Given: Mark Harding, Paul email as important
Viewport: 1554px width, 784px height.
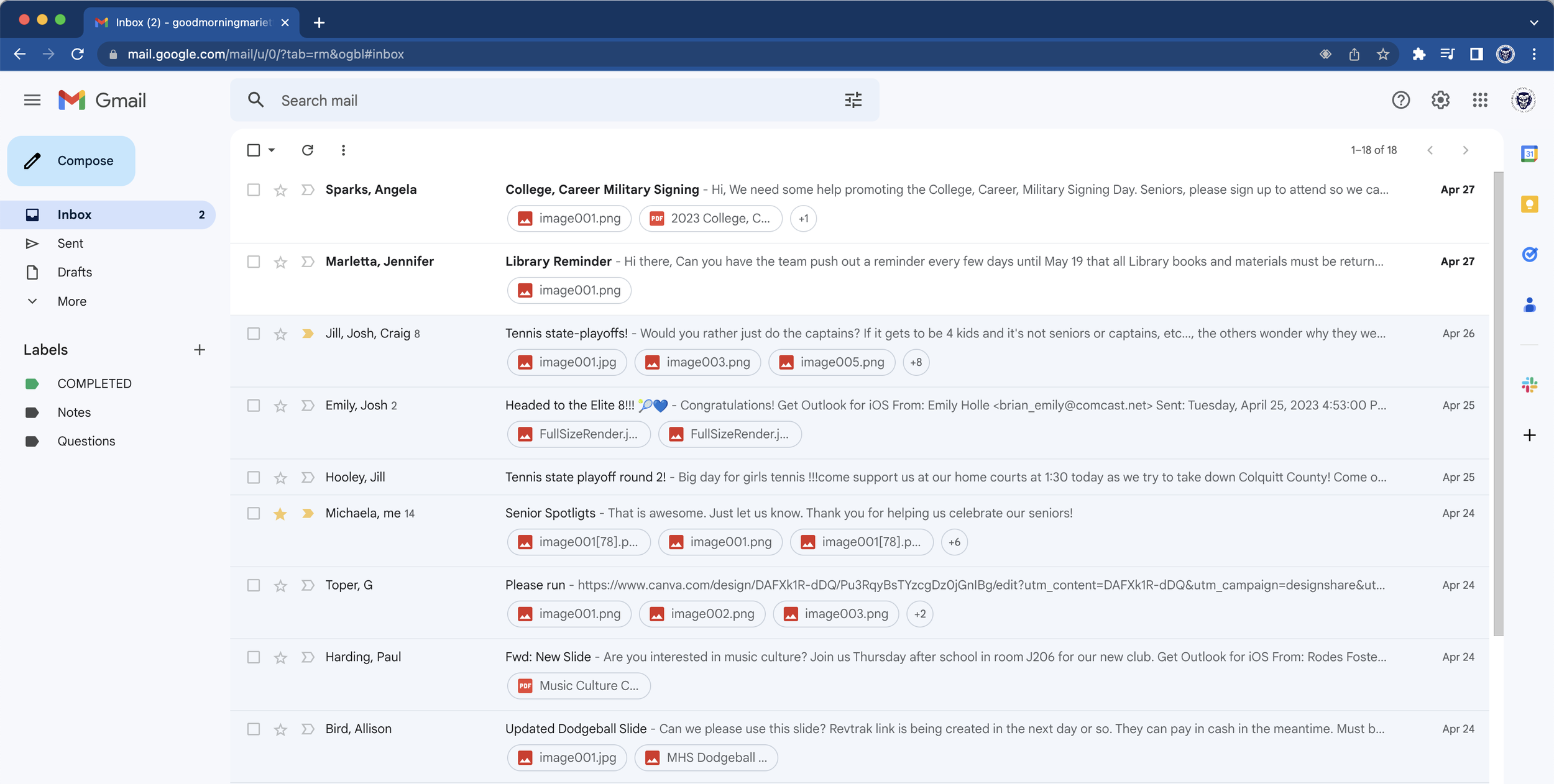Looking at the screenshot, I should pyautogui.click(x=308, y=657).
